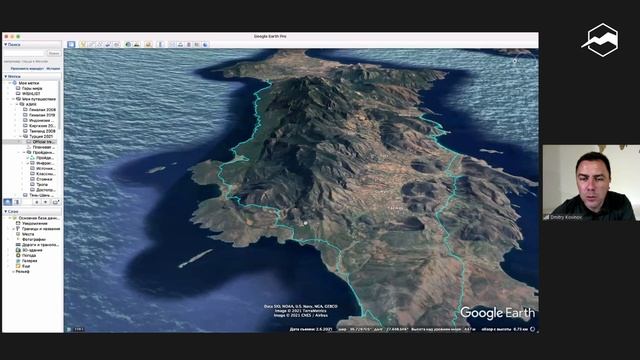Screen dimensions: 640x360
Task: Click the historical date button at map bottom-left
Action: pos(79,329)
